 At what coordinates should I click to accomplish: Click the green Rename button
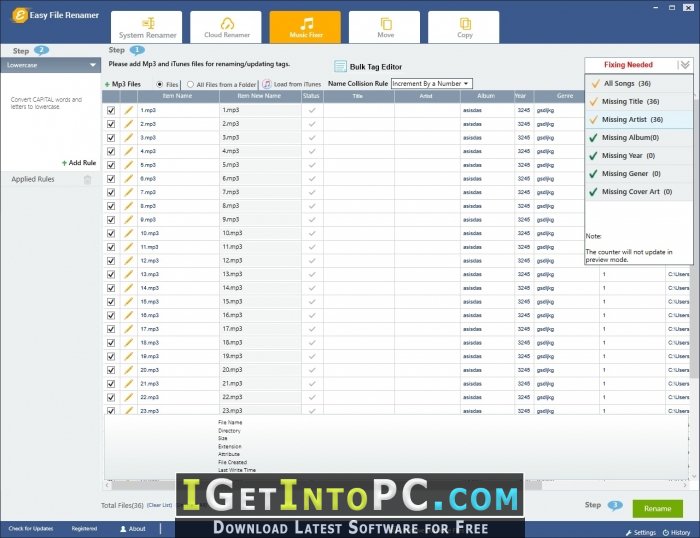click(657, 509)
